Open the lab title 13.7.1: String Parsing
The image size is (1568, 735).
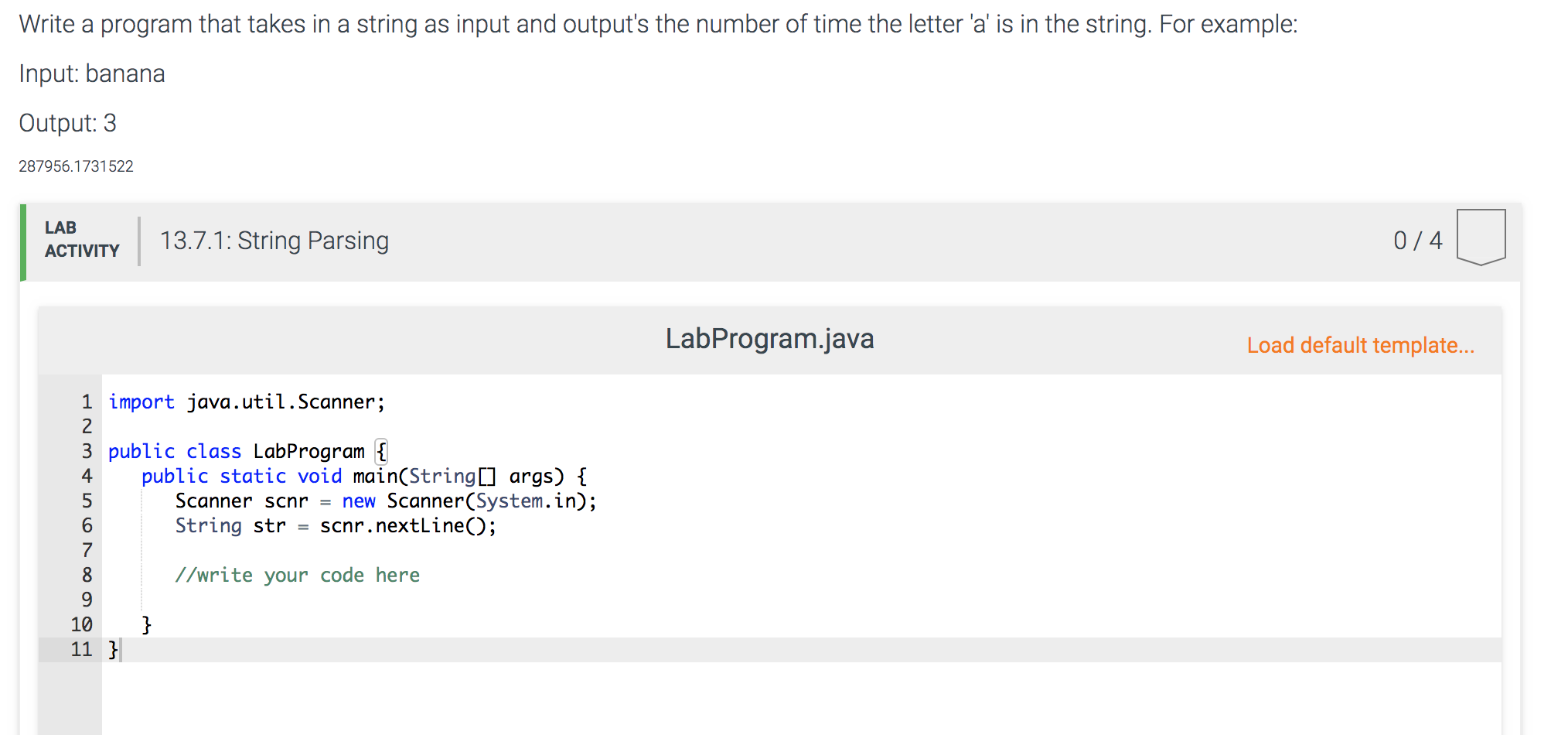point(274,241)
